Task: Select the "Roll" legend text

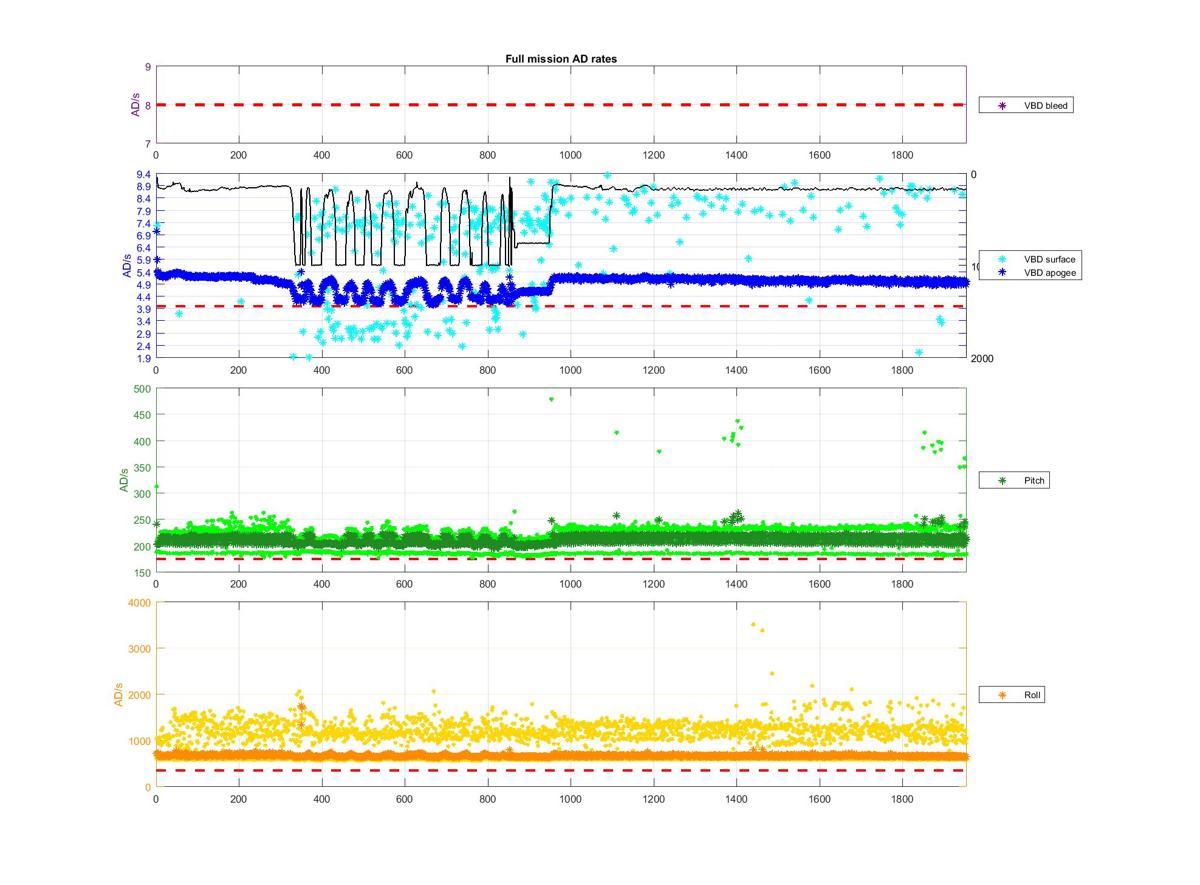Action: coord(1032,694)
